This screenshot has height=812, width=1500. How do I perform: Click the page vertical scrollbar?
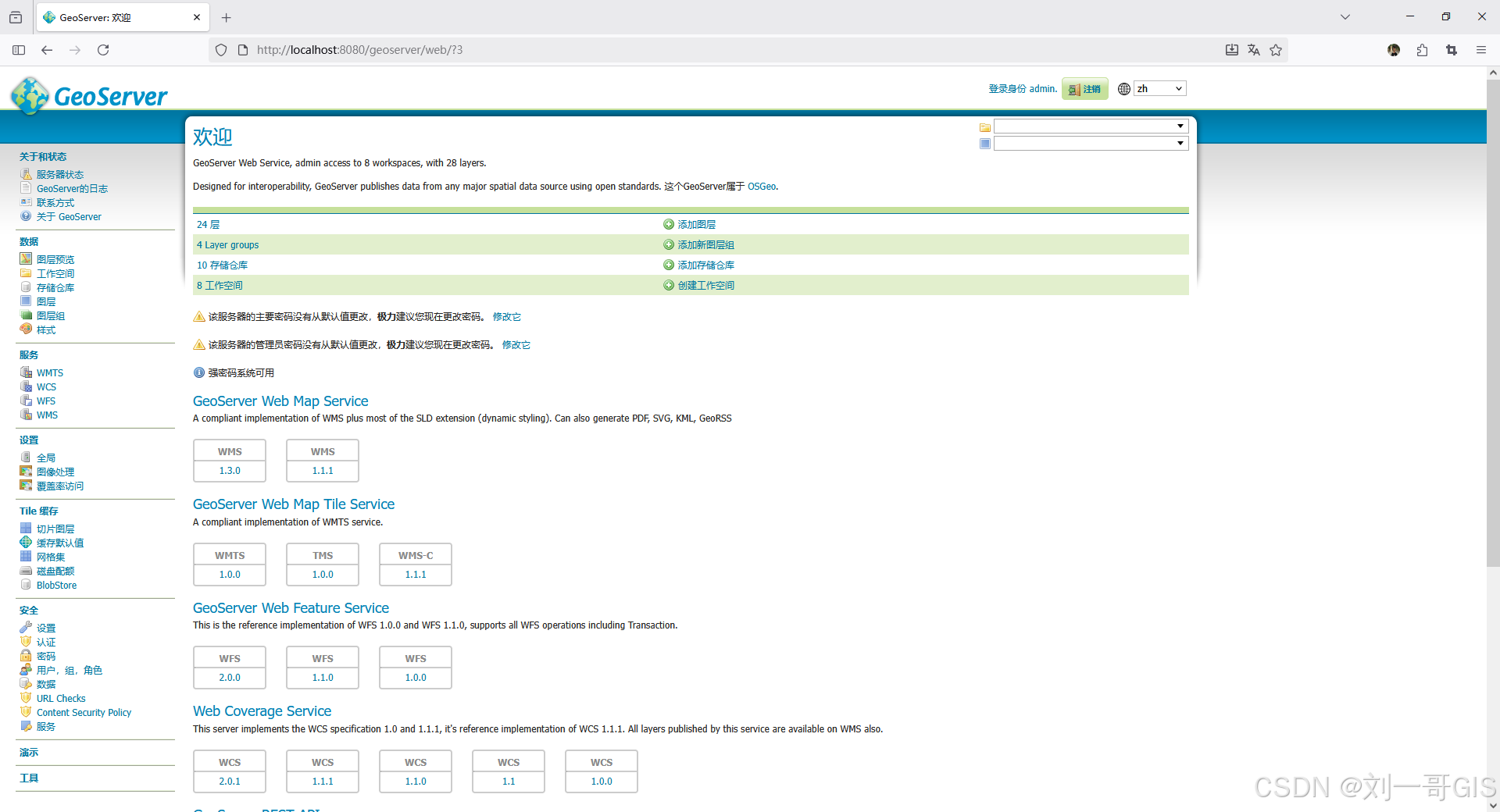coord(1493,322)
